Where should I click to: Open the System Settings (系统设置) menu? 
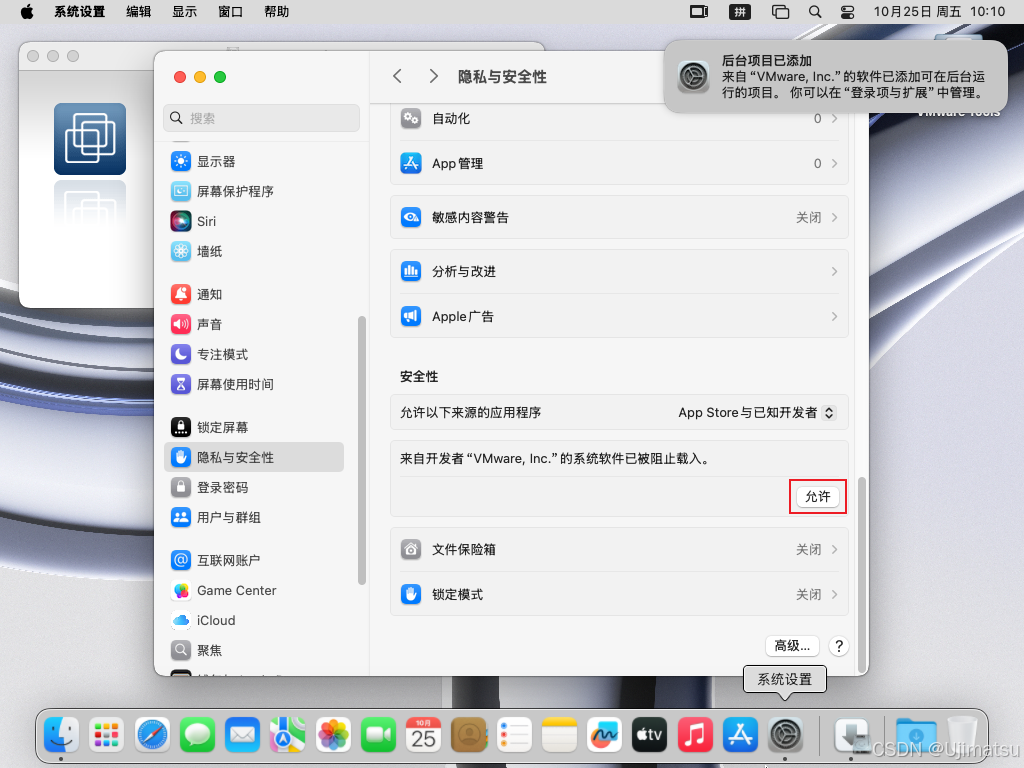[80, 12]
